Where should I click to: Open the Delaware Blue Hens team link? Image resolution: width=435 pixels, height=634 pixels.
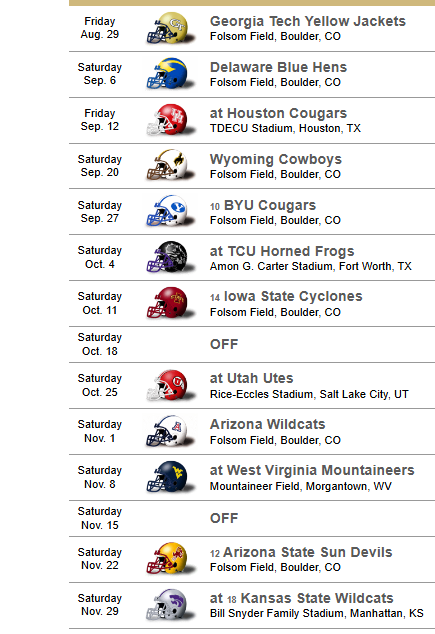[x=278, y=67]
